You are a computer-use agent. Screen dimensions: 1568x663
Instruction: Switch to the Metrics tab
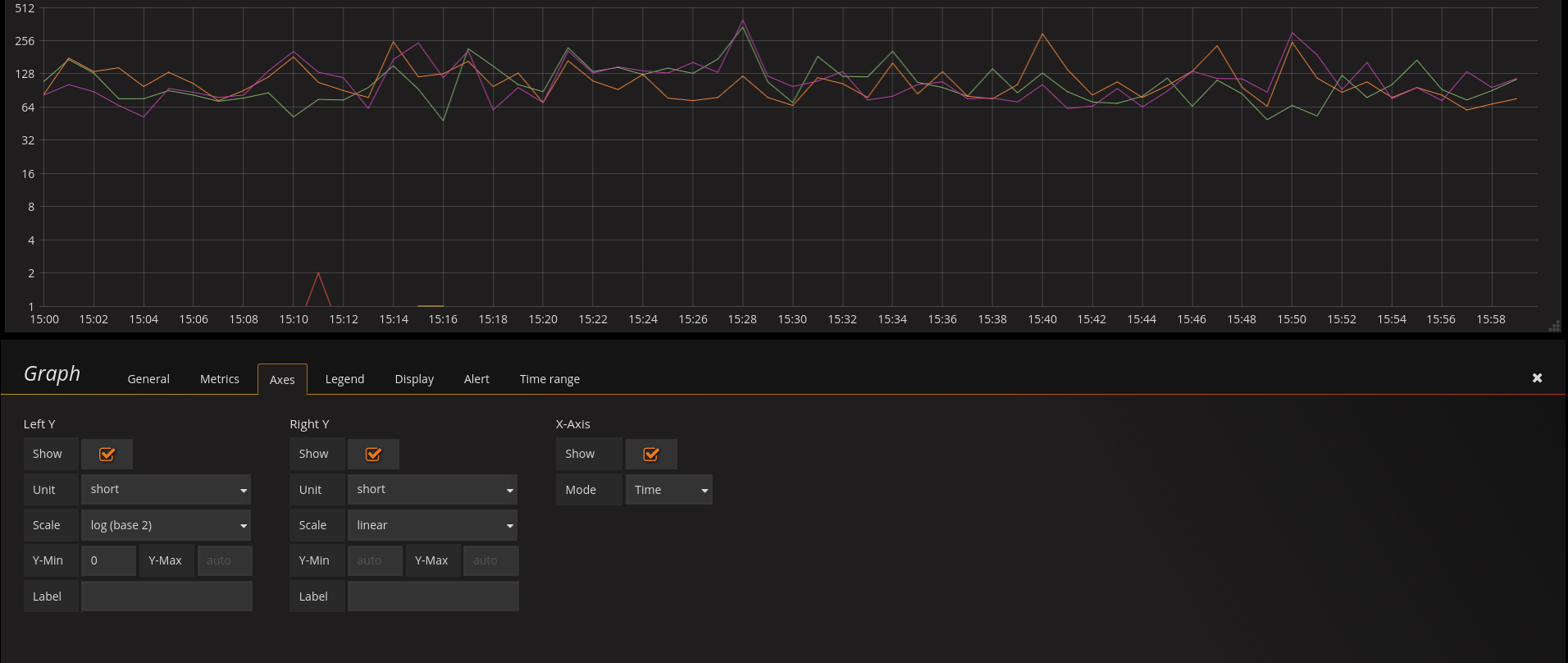click(220, 379)
